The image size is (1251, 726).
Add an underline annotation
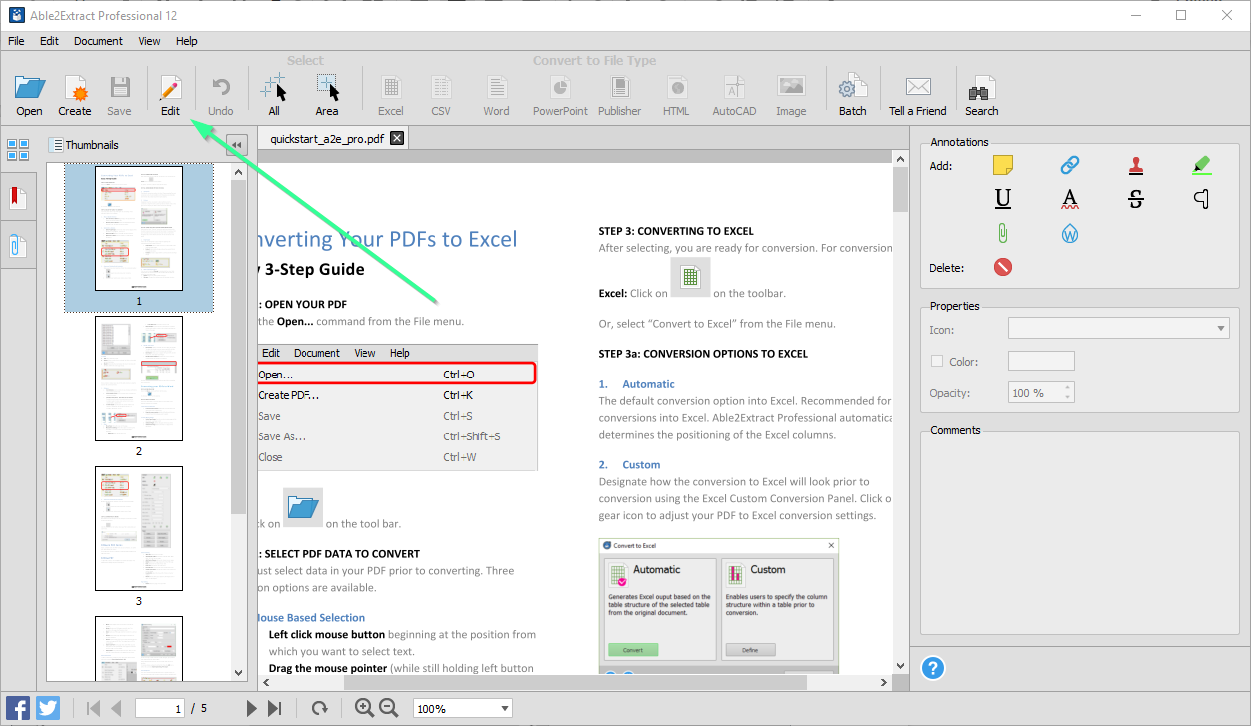[x=1003, y=199]
